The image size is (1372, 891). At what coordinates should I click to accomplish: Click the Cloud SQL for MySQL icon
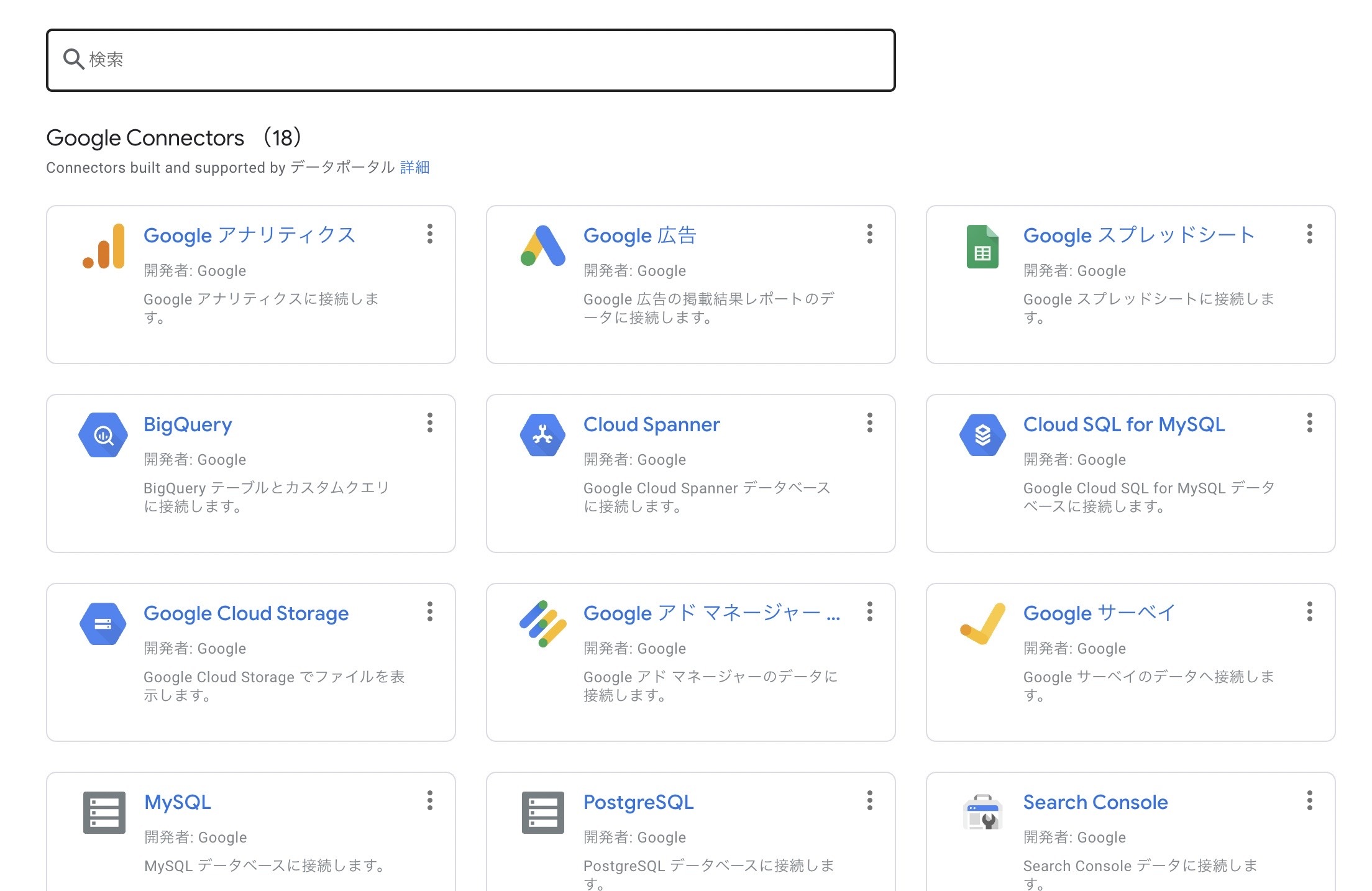click(982, 435)
